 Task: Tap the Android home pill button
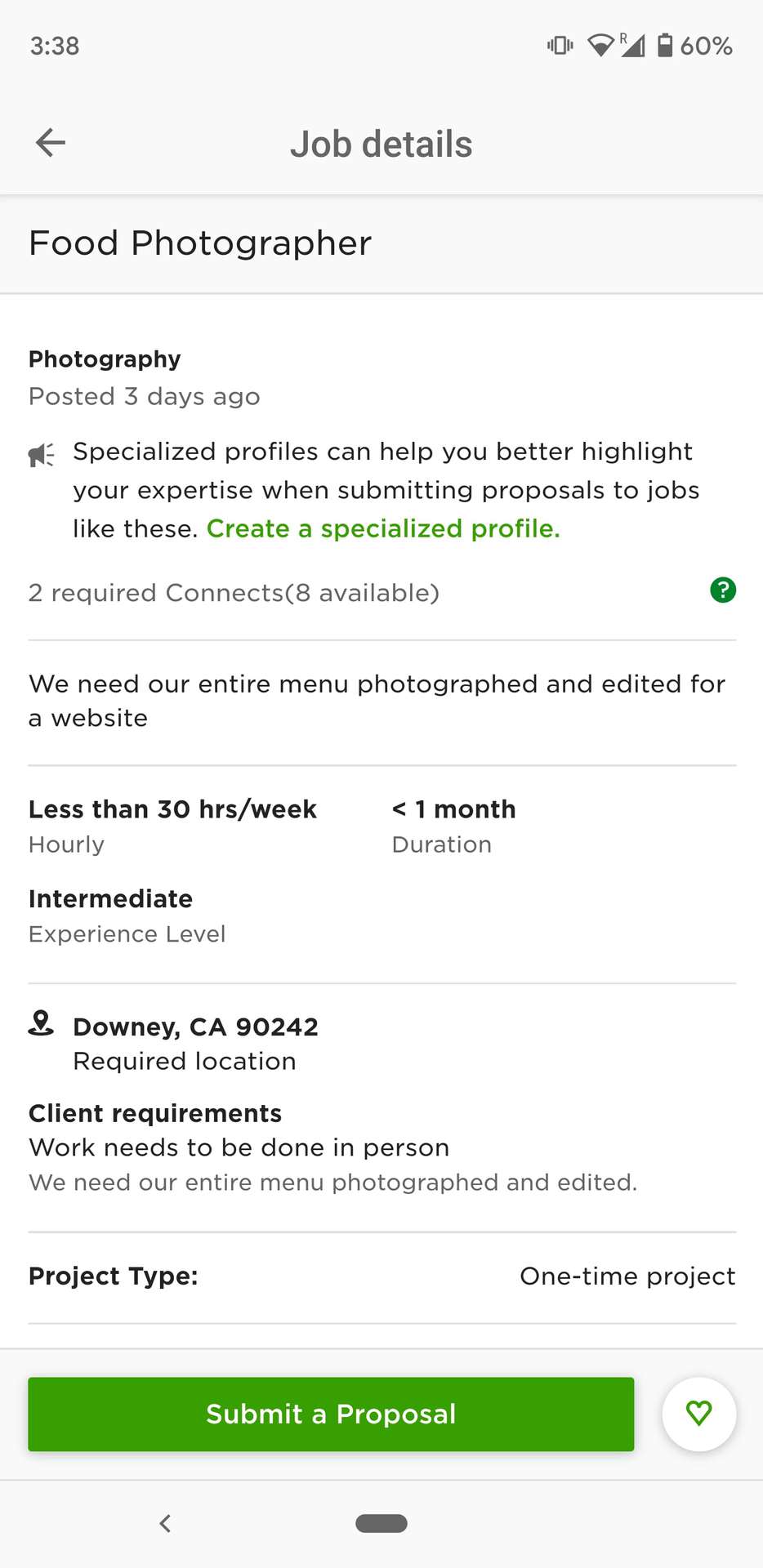pyautogui.click(x=381, y=1523)
